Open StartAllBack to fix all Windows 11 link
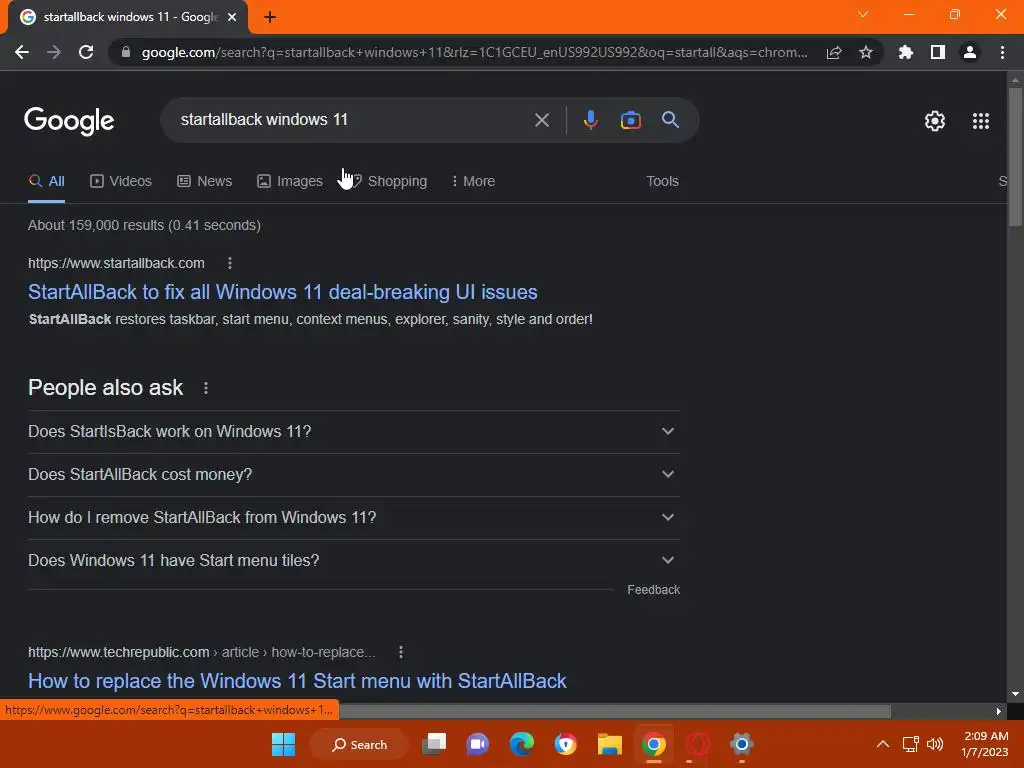This screenshot has height=768, width=1024. [283, 292]
